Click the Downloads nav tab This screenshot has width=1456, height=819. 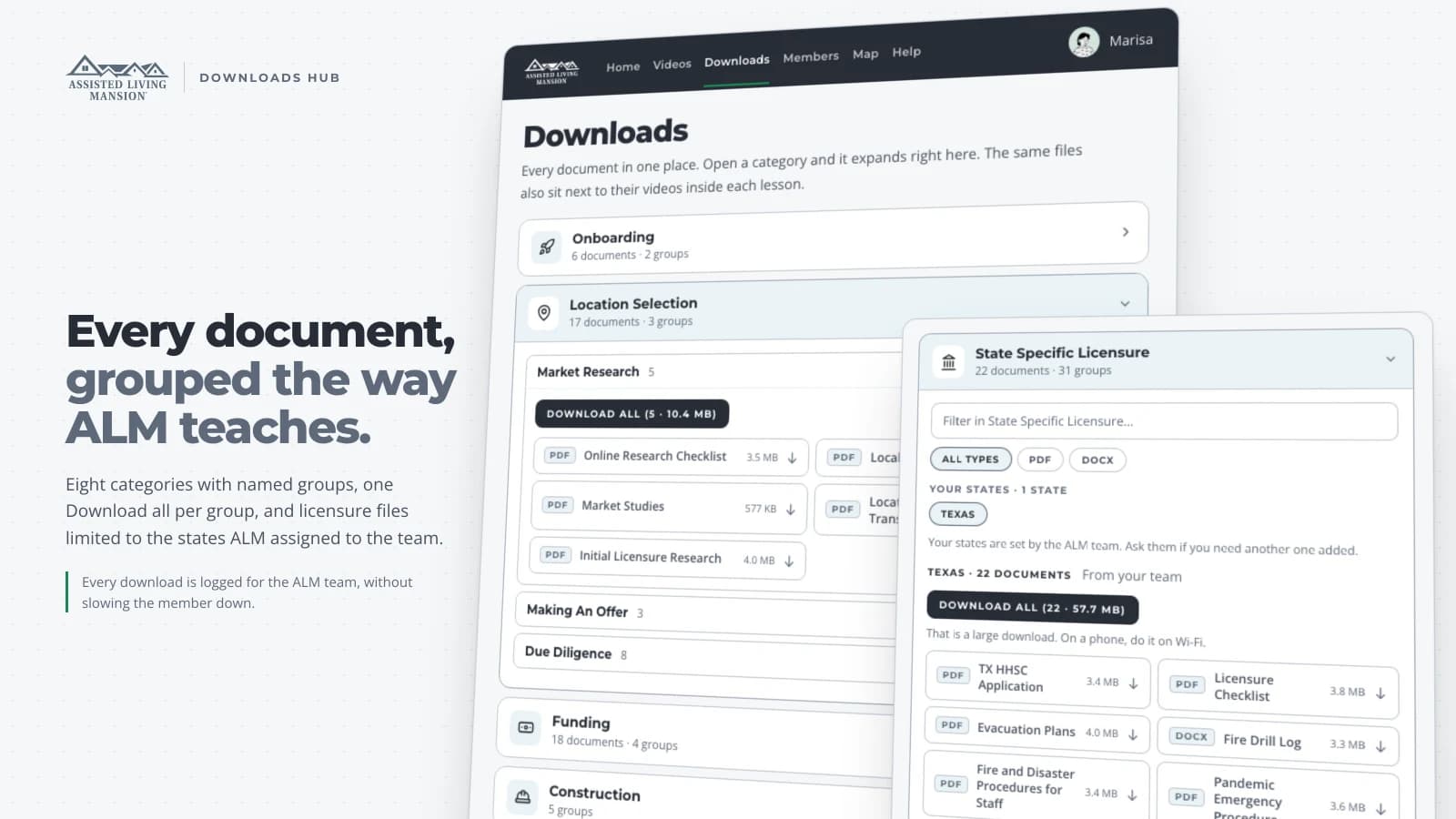(737, 60)
